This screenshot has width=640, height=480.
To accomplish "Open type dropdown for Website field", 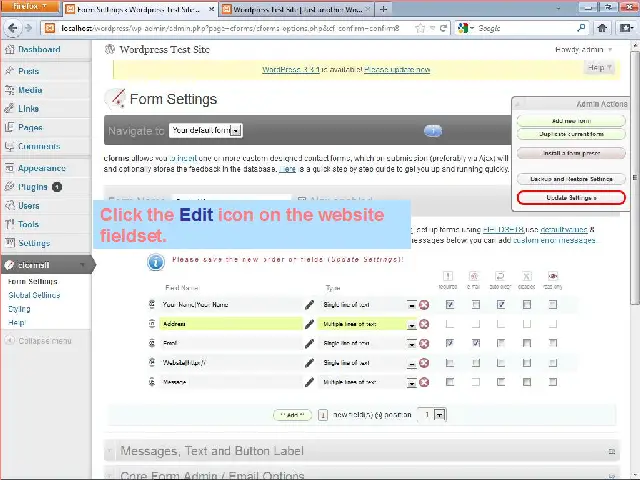I will 411,363.
